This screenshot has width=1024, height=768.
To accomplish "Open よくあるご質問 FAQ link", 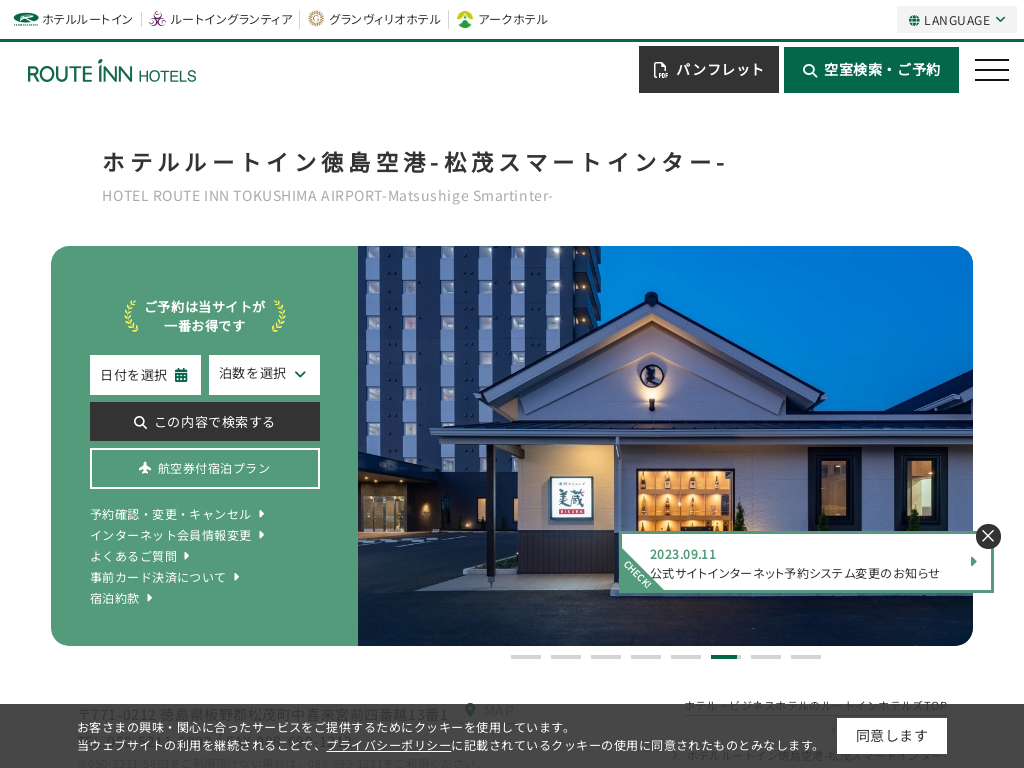I will [x=140, y=556].
